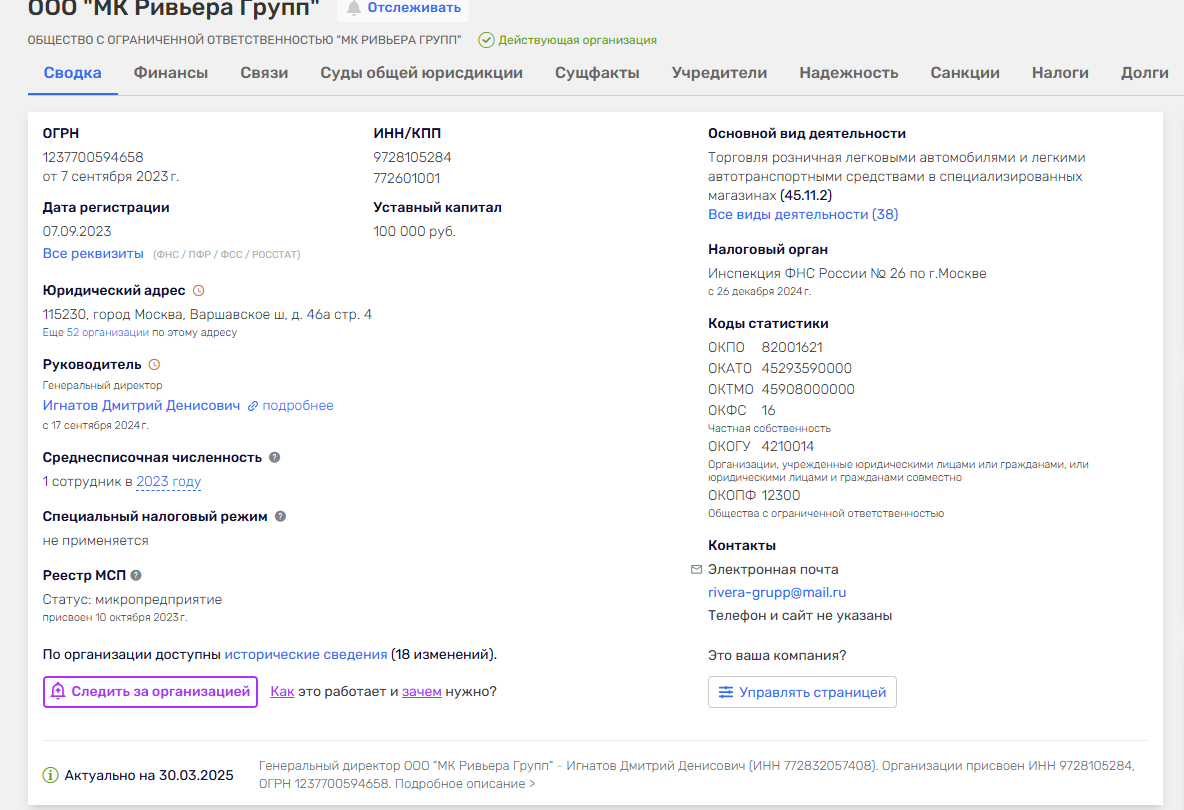Click the 2023 году link

[168, 482]
